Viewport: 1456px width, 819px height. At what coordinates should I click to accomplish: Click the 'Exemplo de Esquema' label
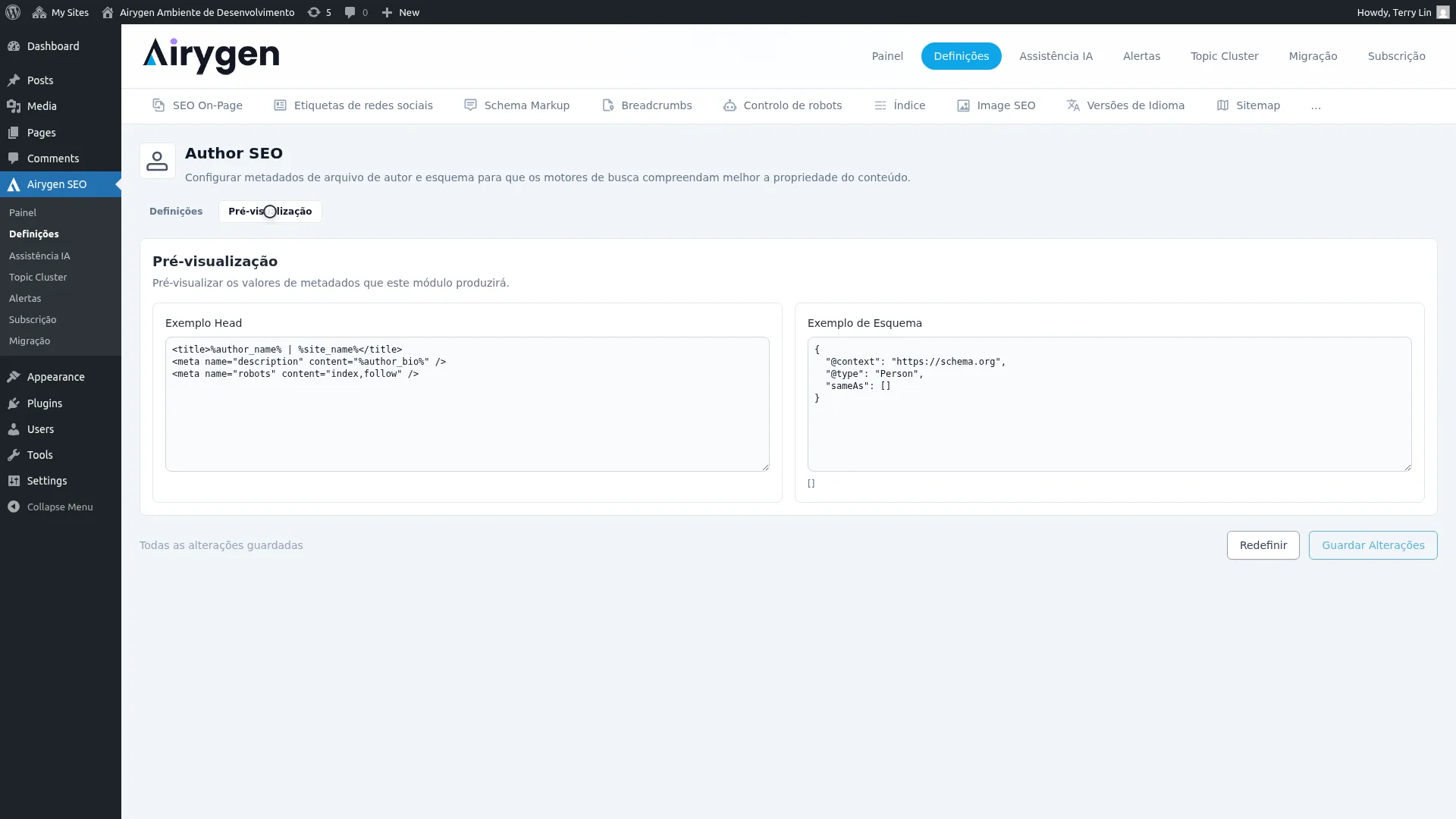coord(864,323)
